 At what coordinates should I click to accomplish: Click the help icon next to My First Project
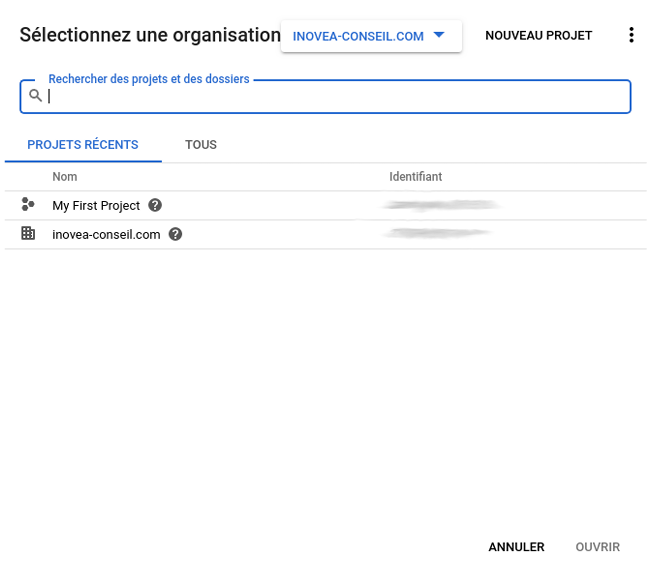tap(155, 205)
